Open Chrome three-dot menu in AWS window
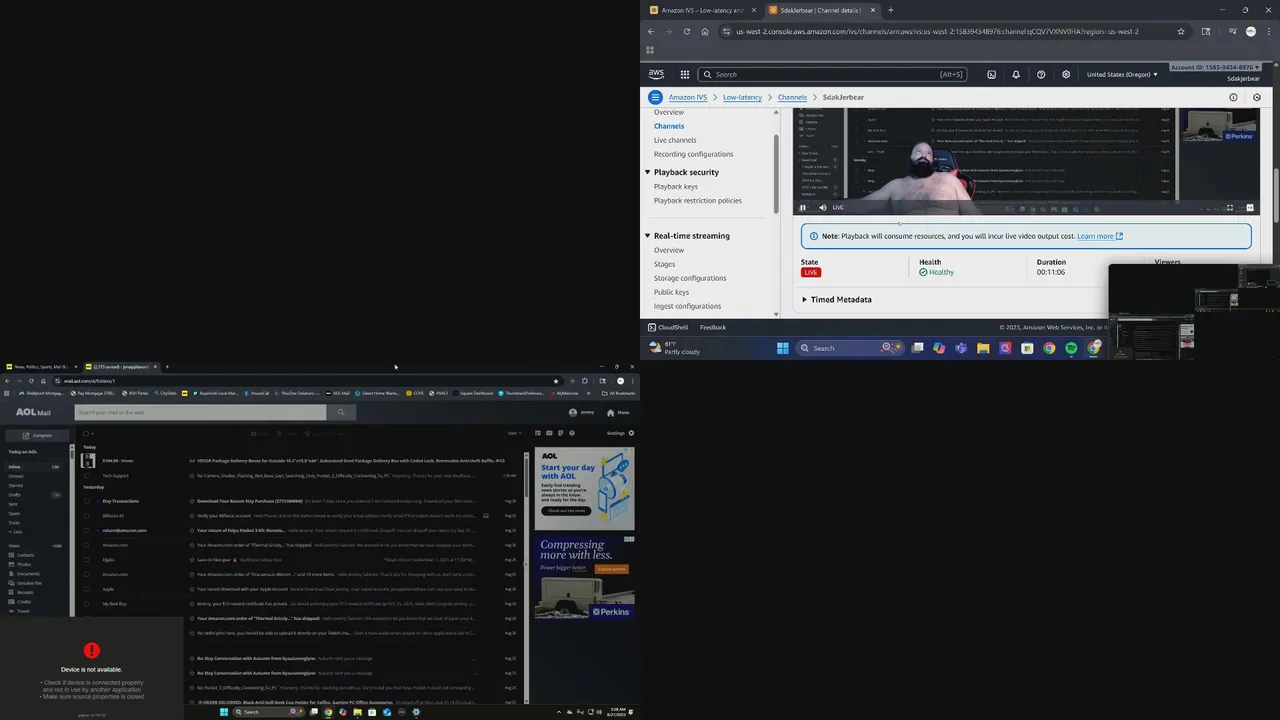 click(1268, 31)
